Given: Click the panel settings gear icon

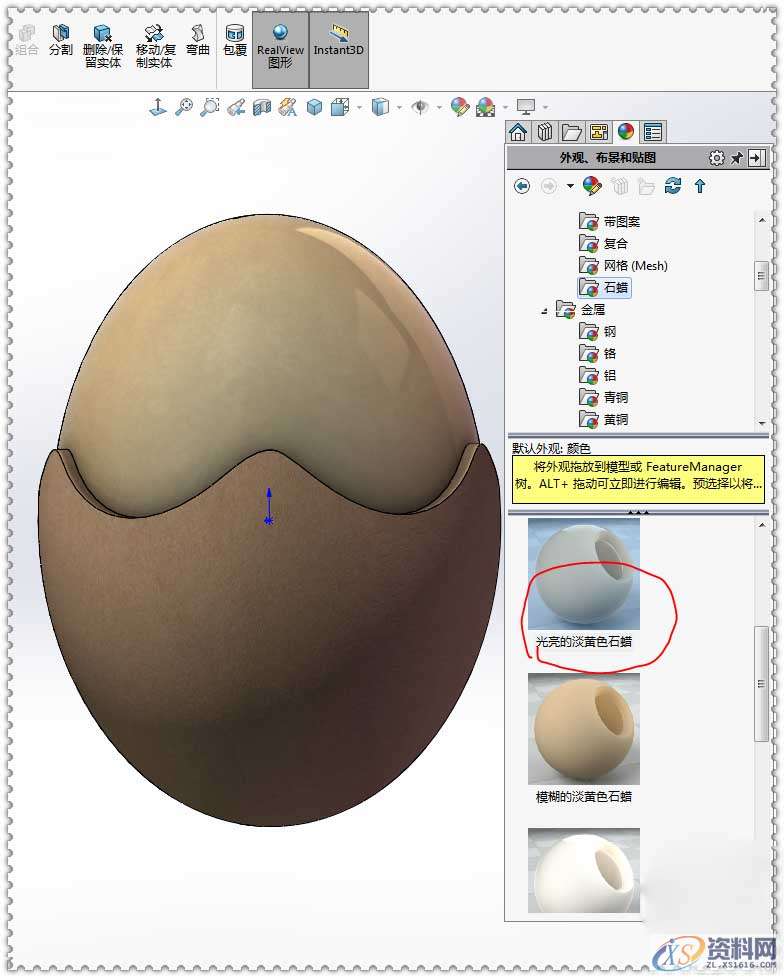Looking at the screenshot, I should click(717, 158).
